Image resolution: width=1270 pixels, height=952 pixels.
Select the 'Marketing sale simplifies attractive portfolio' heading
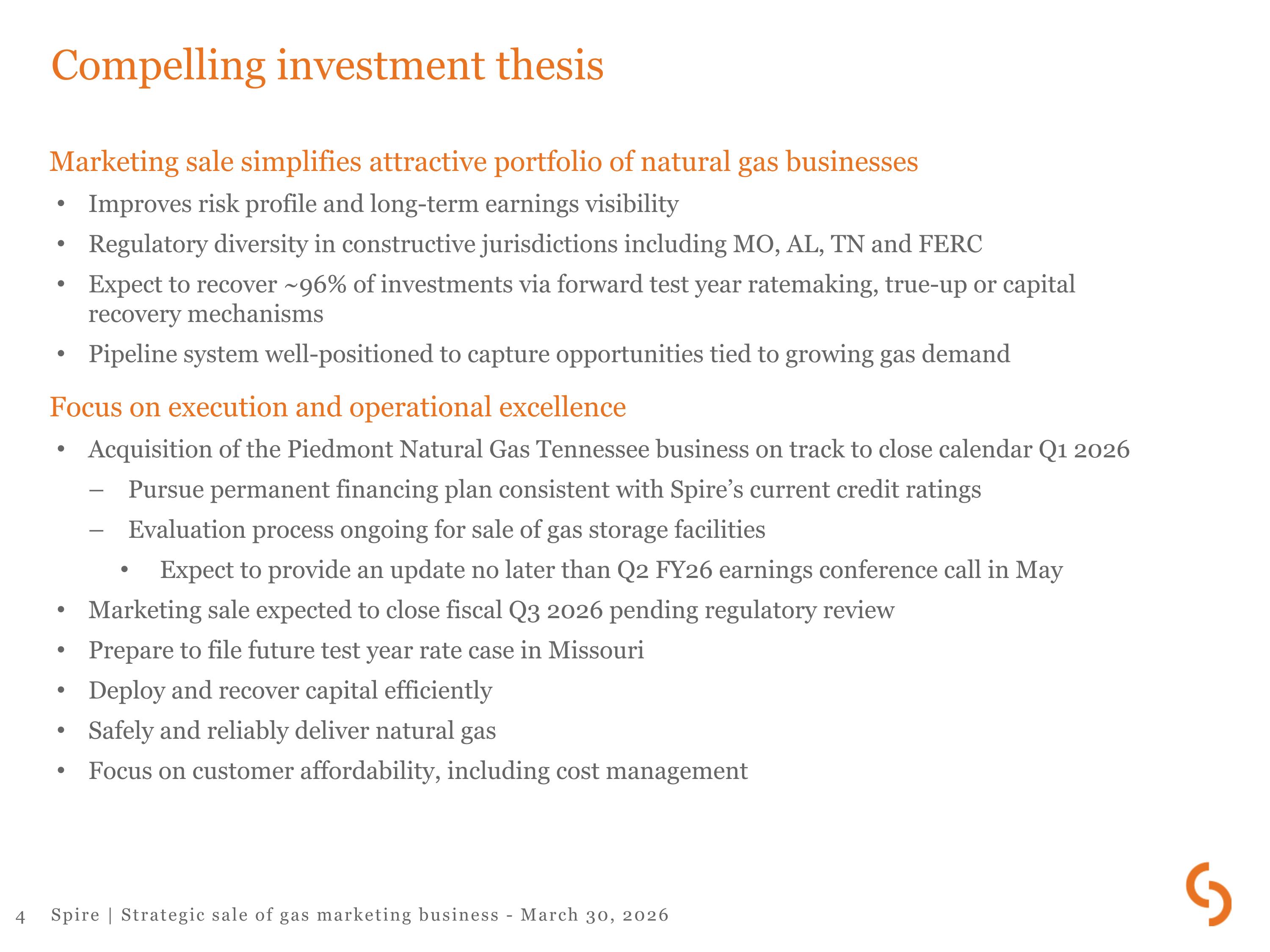point(483,162)
